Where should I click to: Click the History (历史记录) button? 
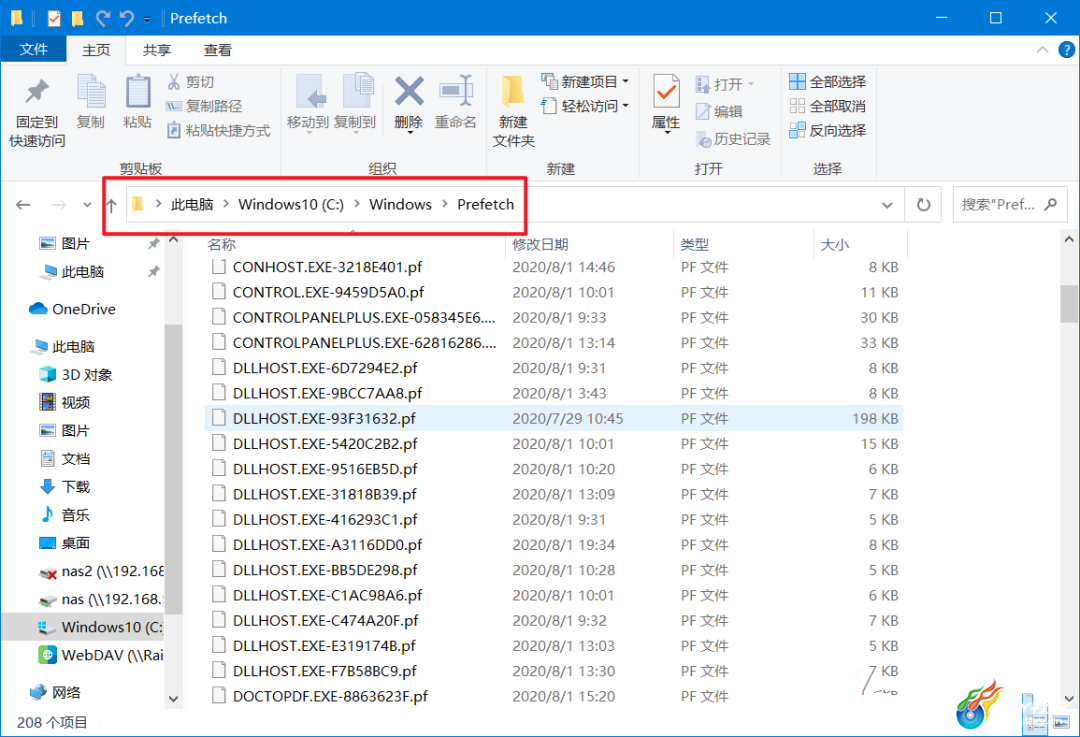pos(733,139)
